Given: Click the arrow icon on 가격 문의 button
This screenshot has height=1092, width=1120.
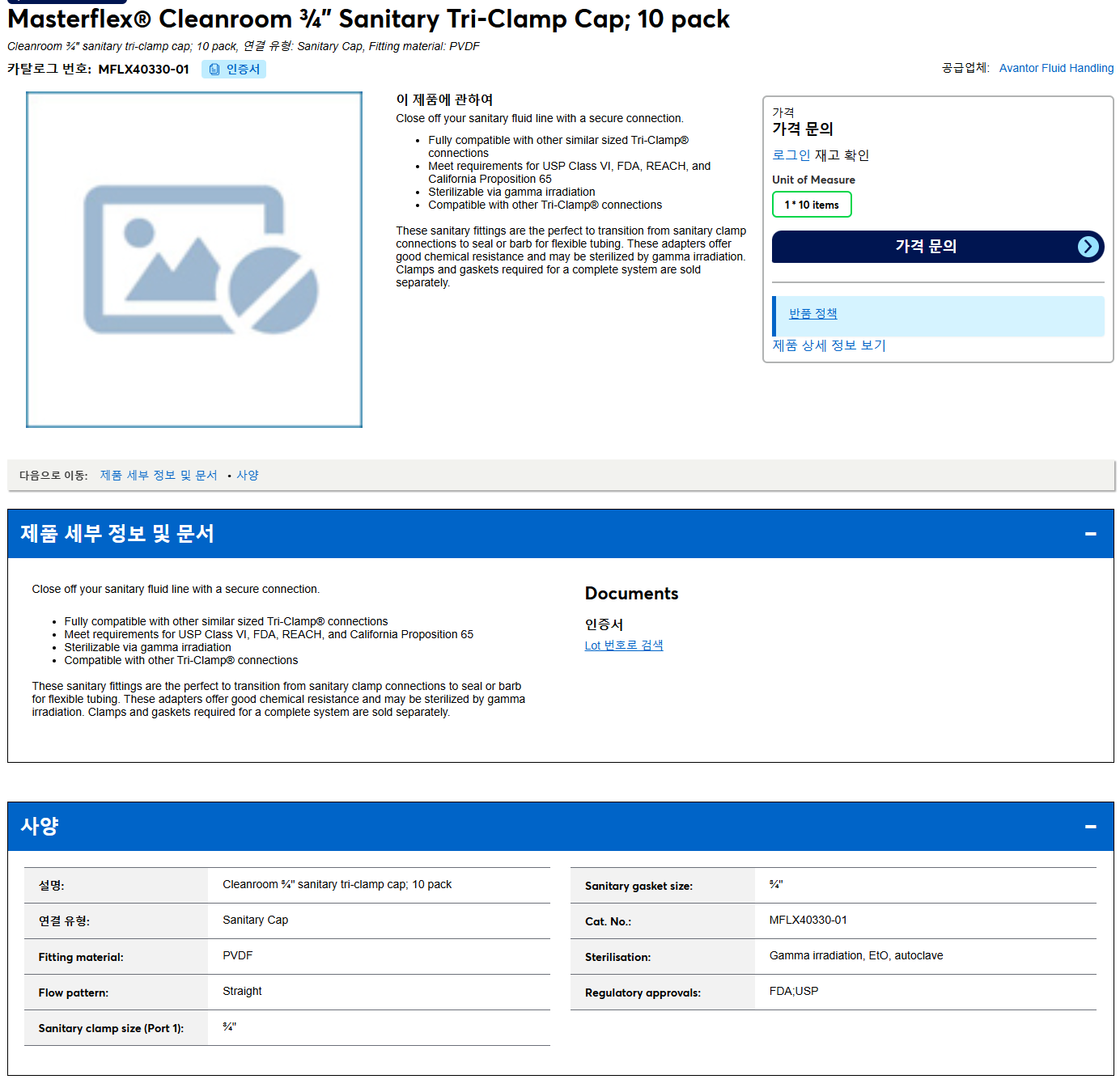Looking at the screenshot, I should [x=1088, y=247].
